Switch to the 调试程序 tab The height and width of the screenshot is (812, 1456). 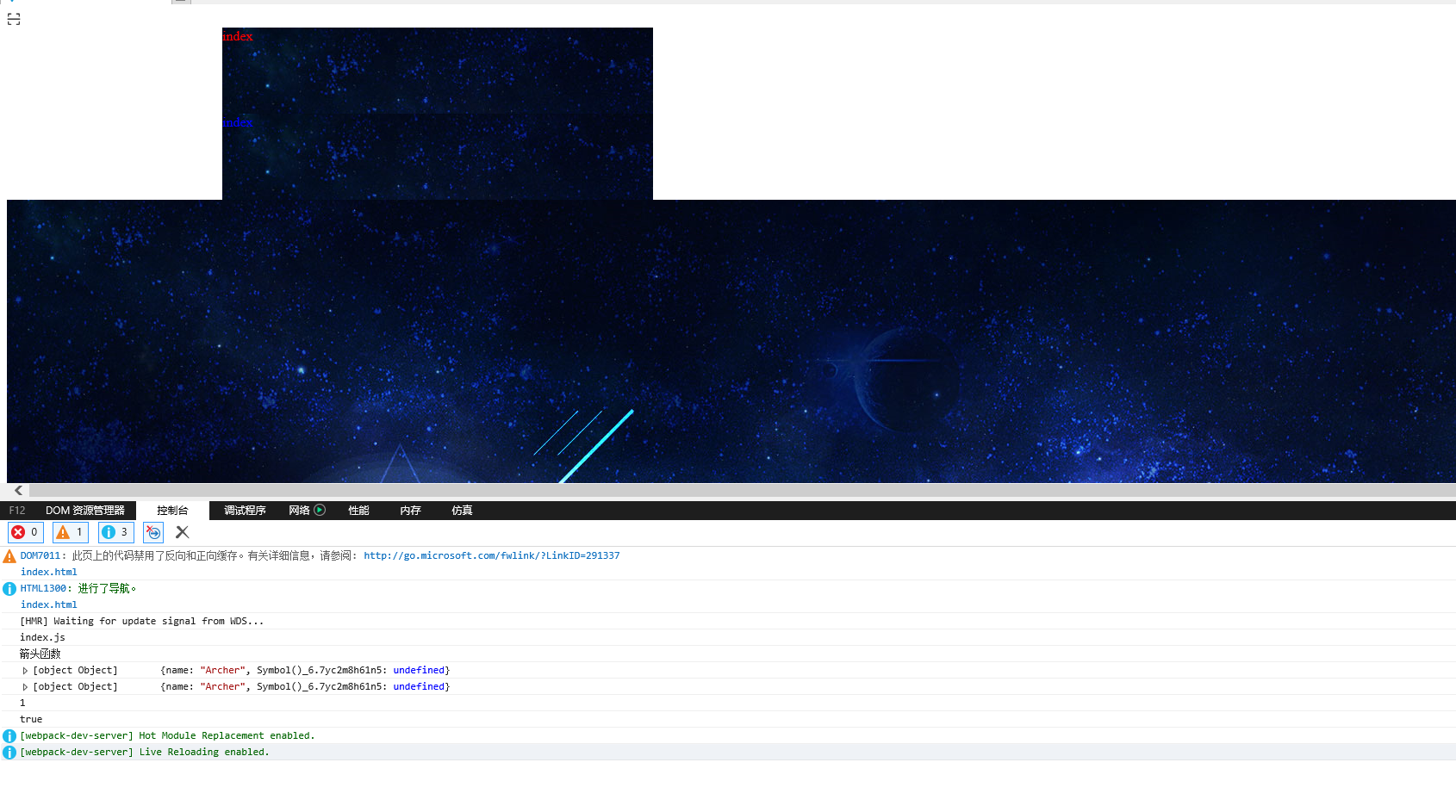[x=244, y=510]
